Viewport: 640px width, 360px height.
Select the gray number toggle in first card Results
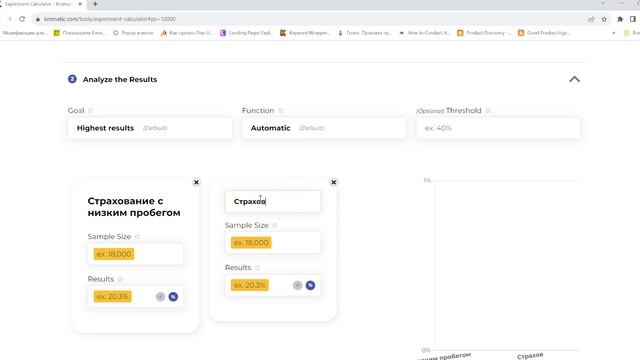[160, 297]
